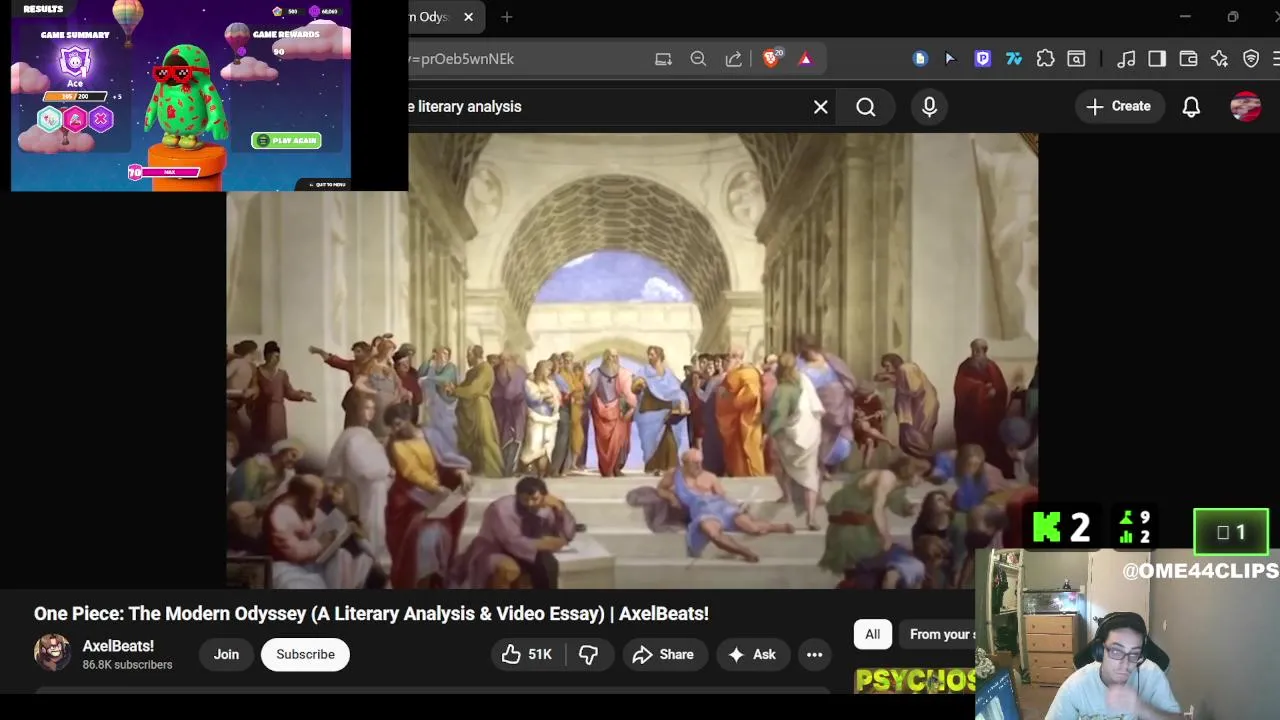Join the AxelBeats! channel membership

click(226, 654)
